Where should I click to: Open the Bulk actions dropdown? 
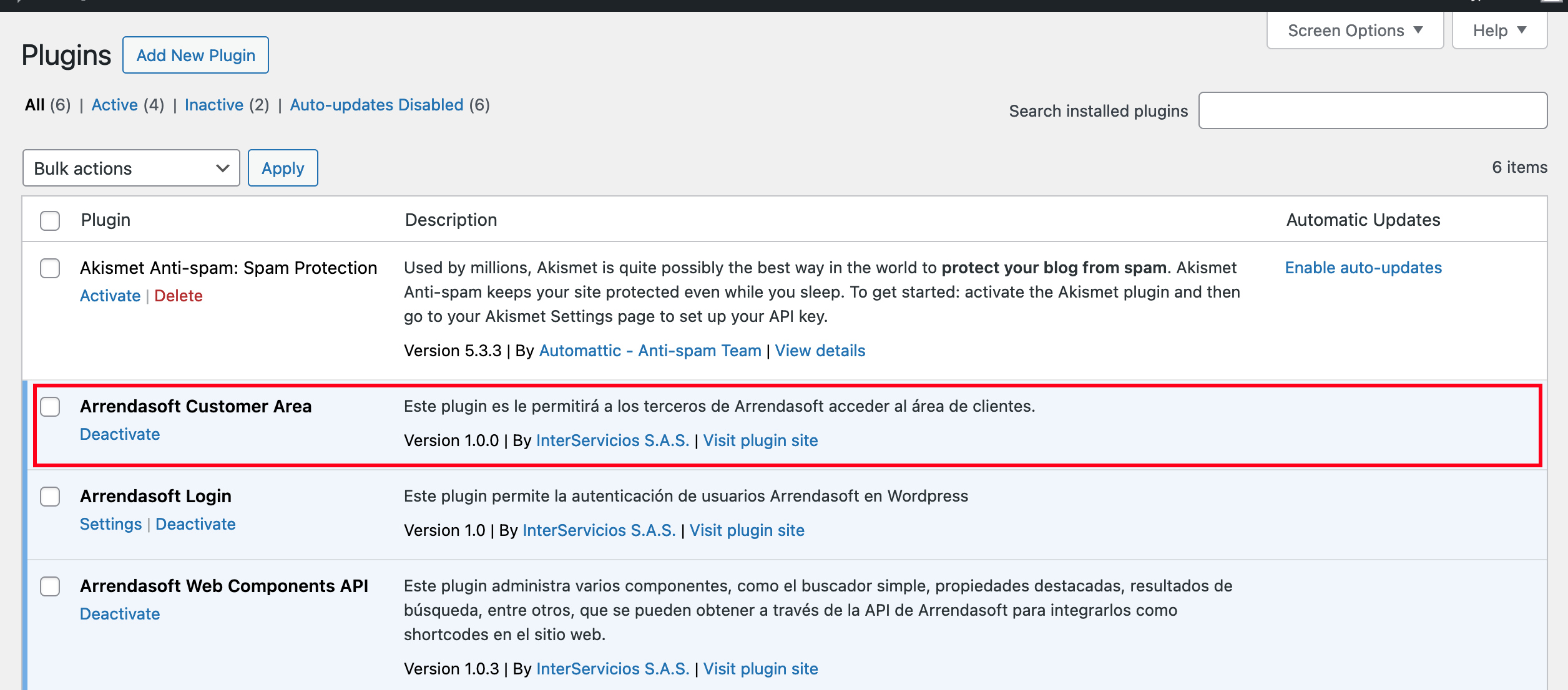click(x=131, y=168)
